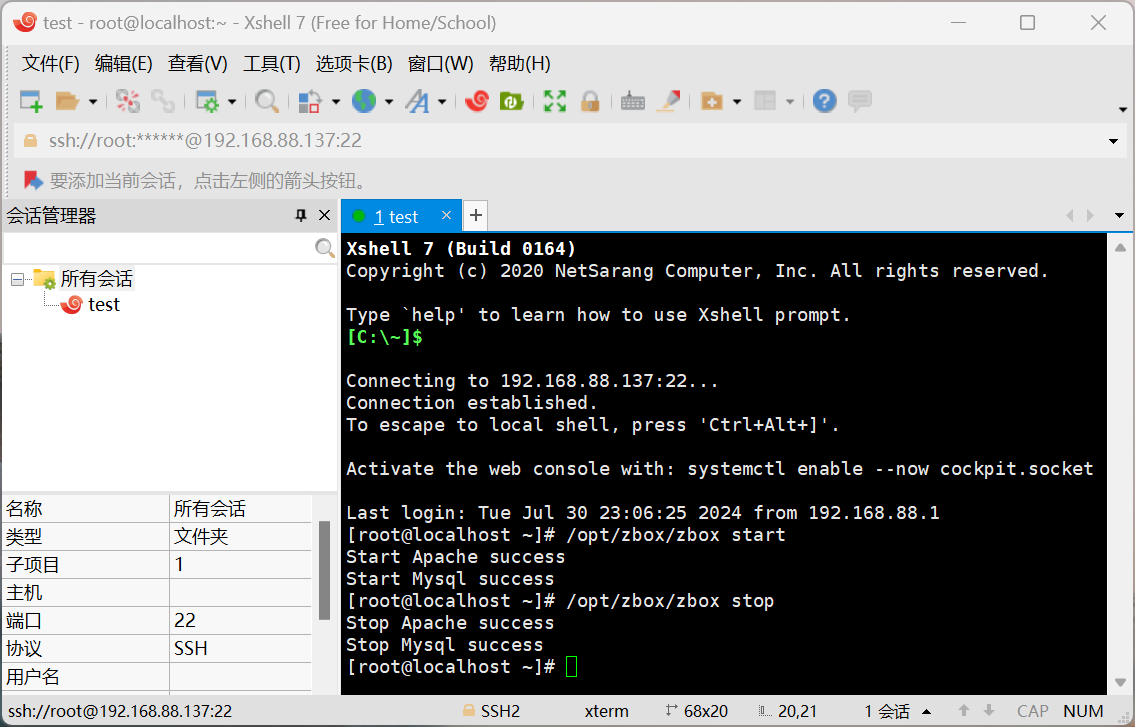This screenshot has width=1135, height=727.
Task: Click the terminal scrollbar down arrow
Action: click(x=1120, y=682)
